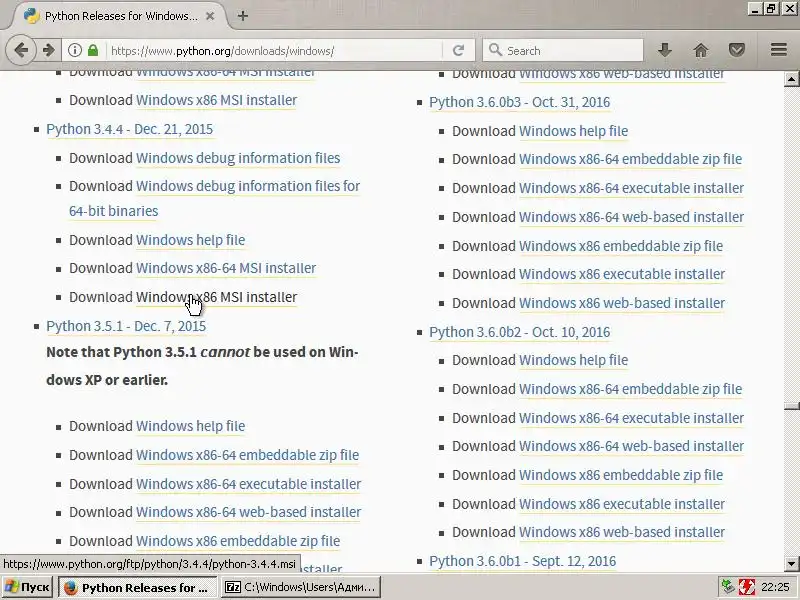Click the vertical scrollbar thumb
This screenshot has height=600, width=800.
(x=791, y=406)
